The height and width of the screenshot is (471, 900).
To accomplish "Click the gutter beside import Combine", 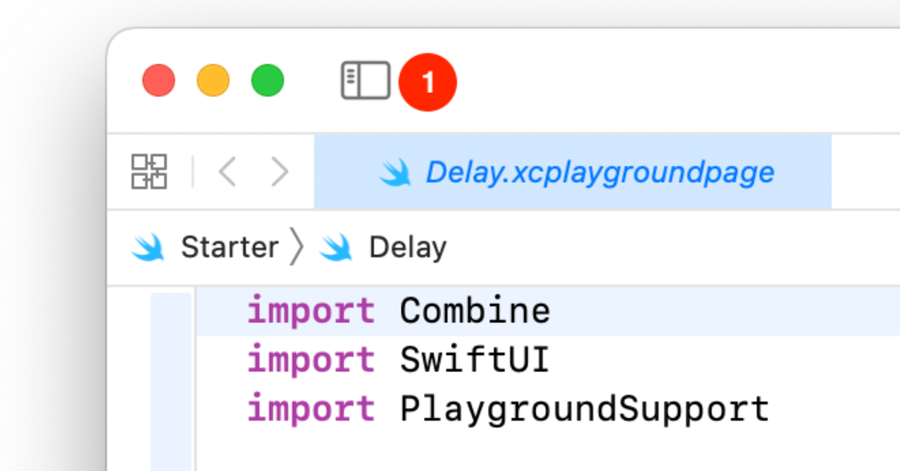I will point(170,311).
